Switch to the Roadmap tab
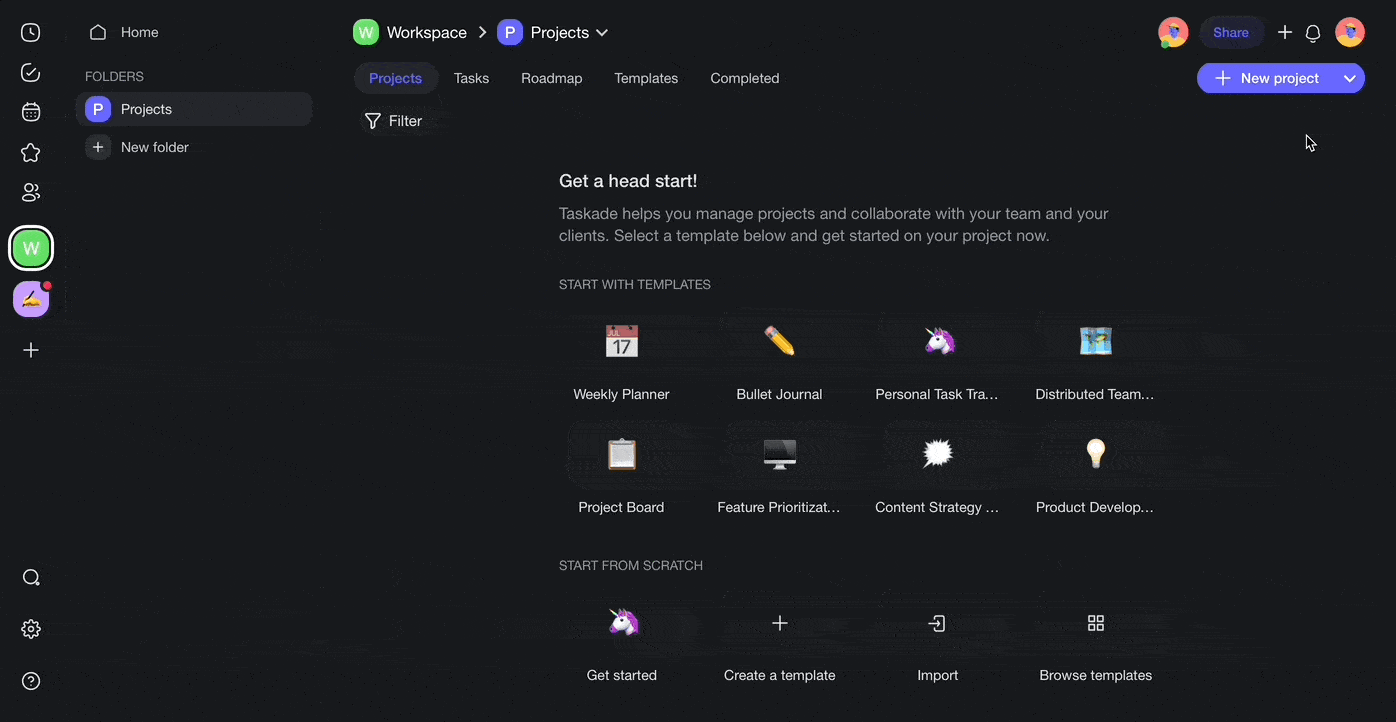The image size is (1396, 722). point(551,78)
